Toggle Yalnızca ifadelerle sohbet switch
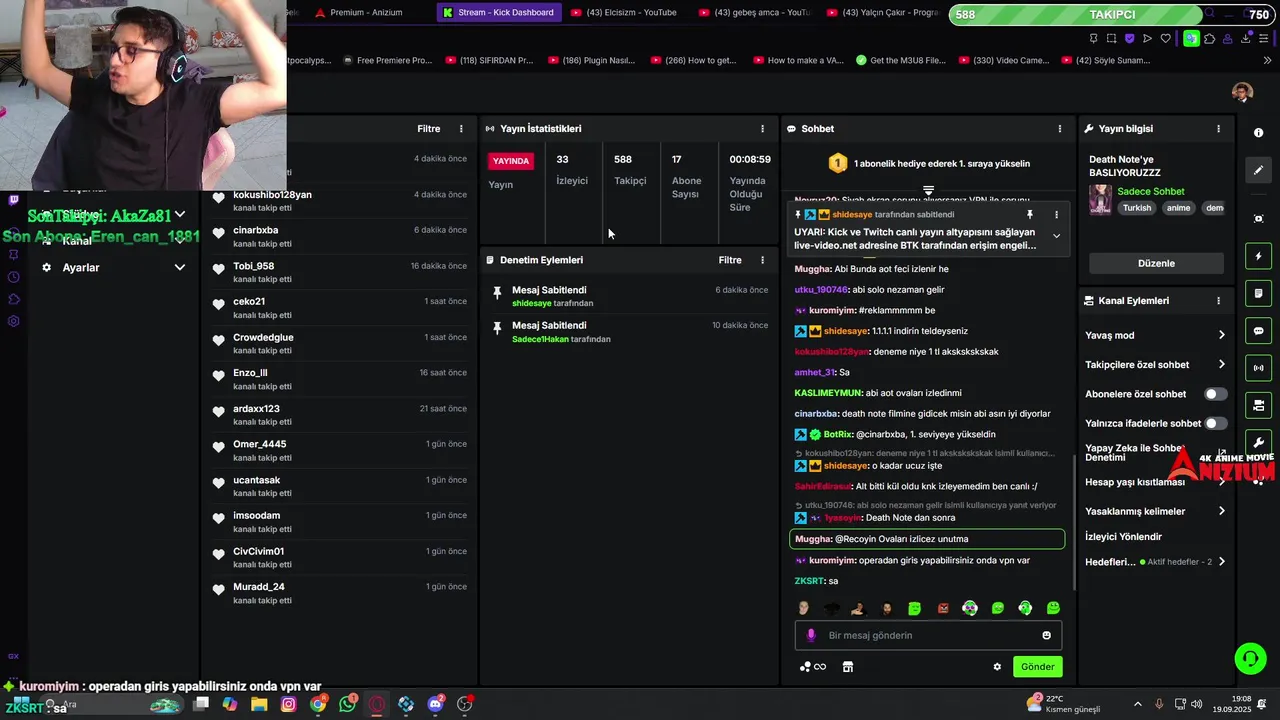 pos(1215,423)
